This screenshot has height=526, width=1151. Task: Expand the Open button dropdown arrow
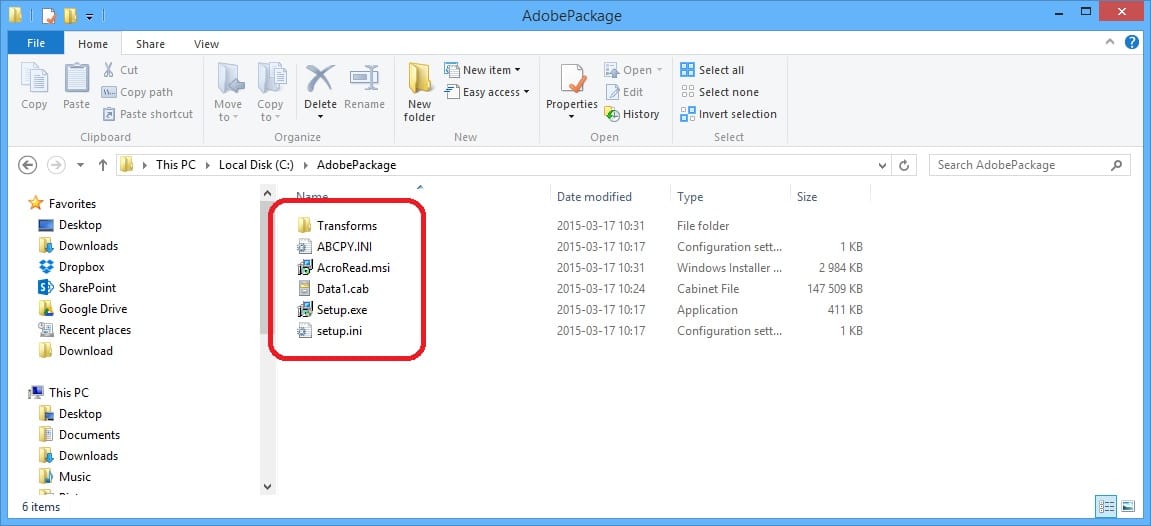[659, 70]
